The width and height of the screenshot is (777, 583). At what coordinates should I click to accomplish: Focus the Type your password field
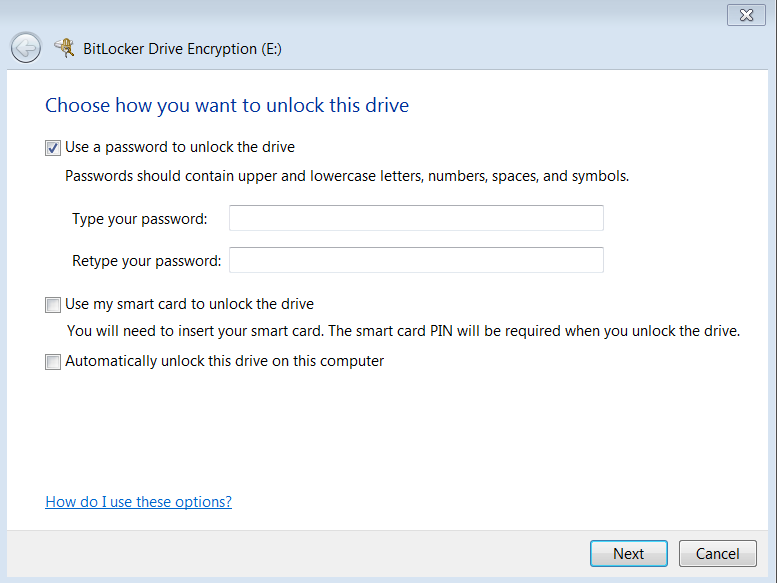(x=416, y=218)
